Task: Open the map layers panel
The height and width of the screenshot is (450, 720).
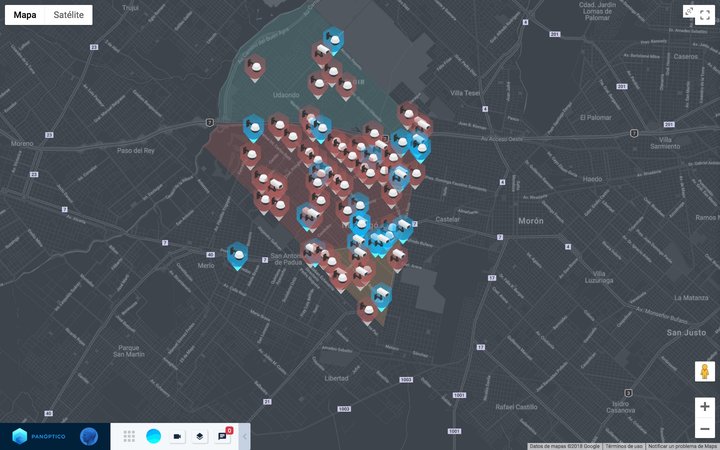Action: pos(200,436)
